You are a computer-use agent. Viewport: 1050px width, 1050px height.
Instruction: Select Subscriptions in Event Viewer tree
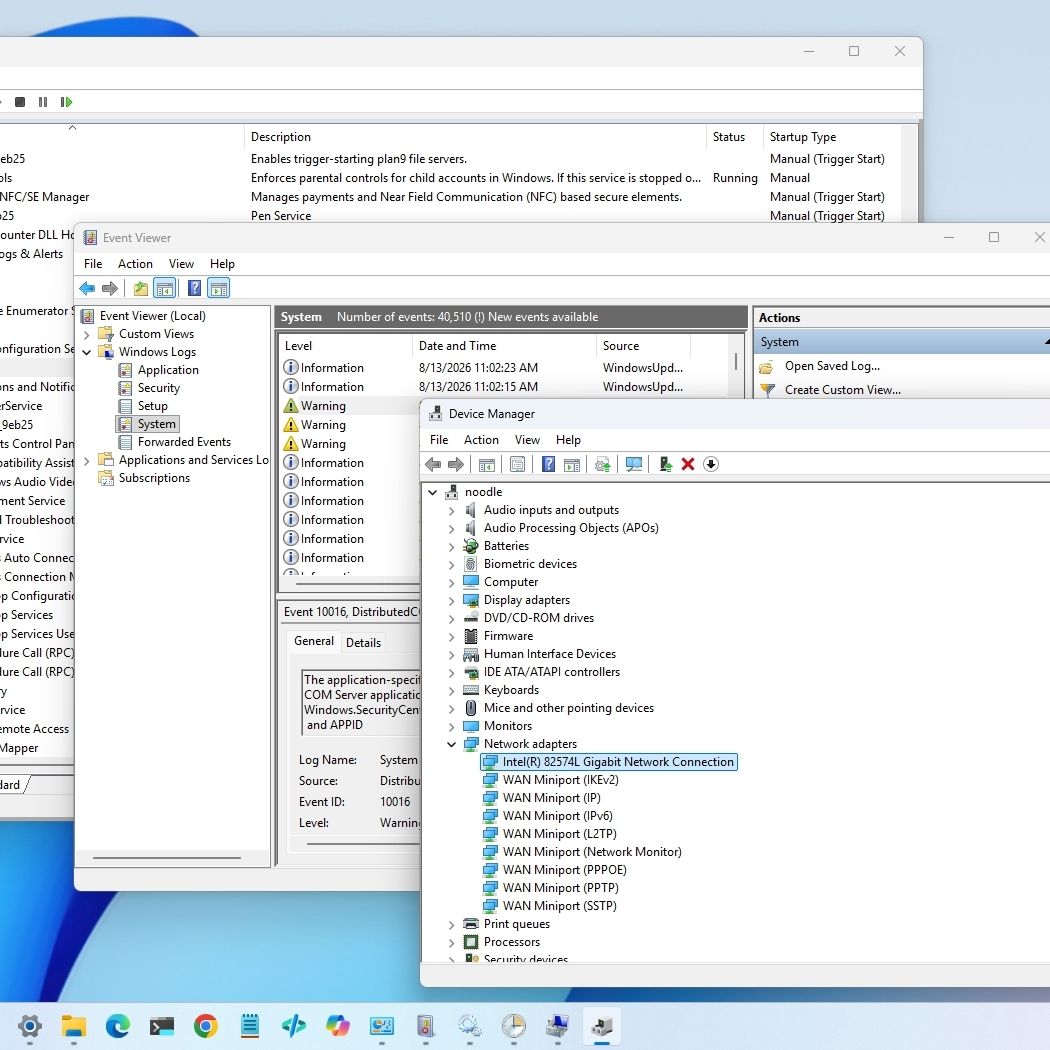[154, 478]
